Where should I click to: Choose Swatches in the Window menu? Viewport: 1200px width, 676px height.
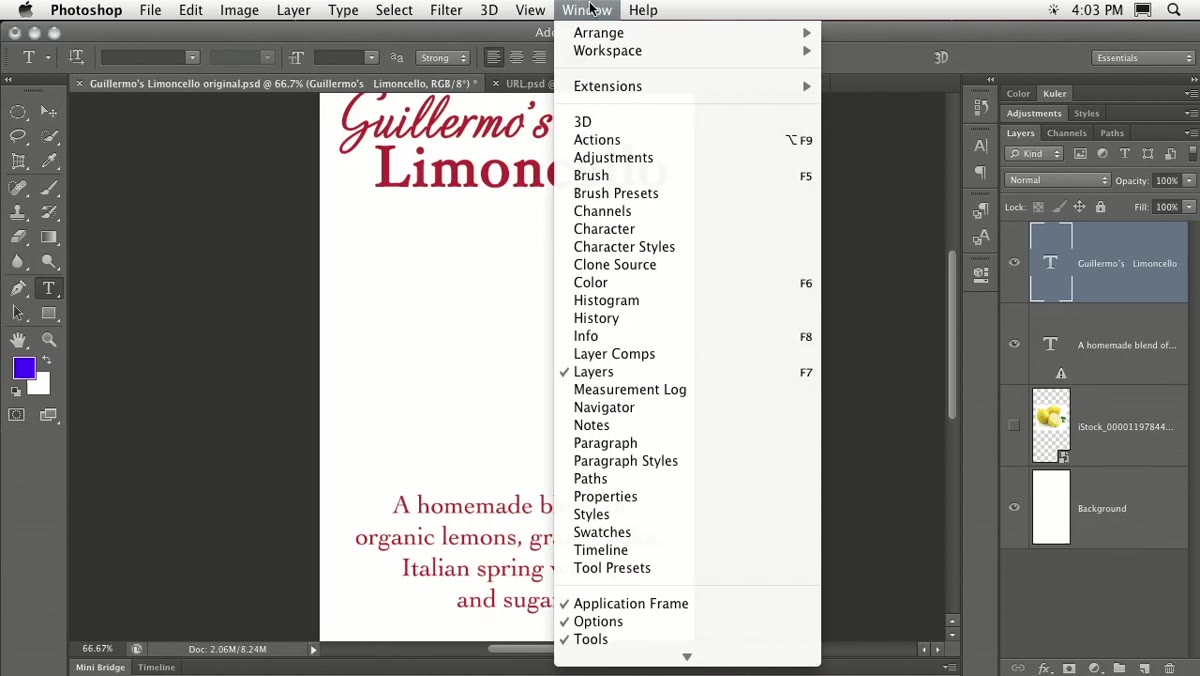coord(688,532)
